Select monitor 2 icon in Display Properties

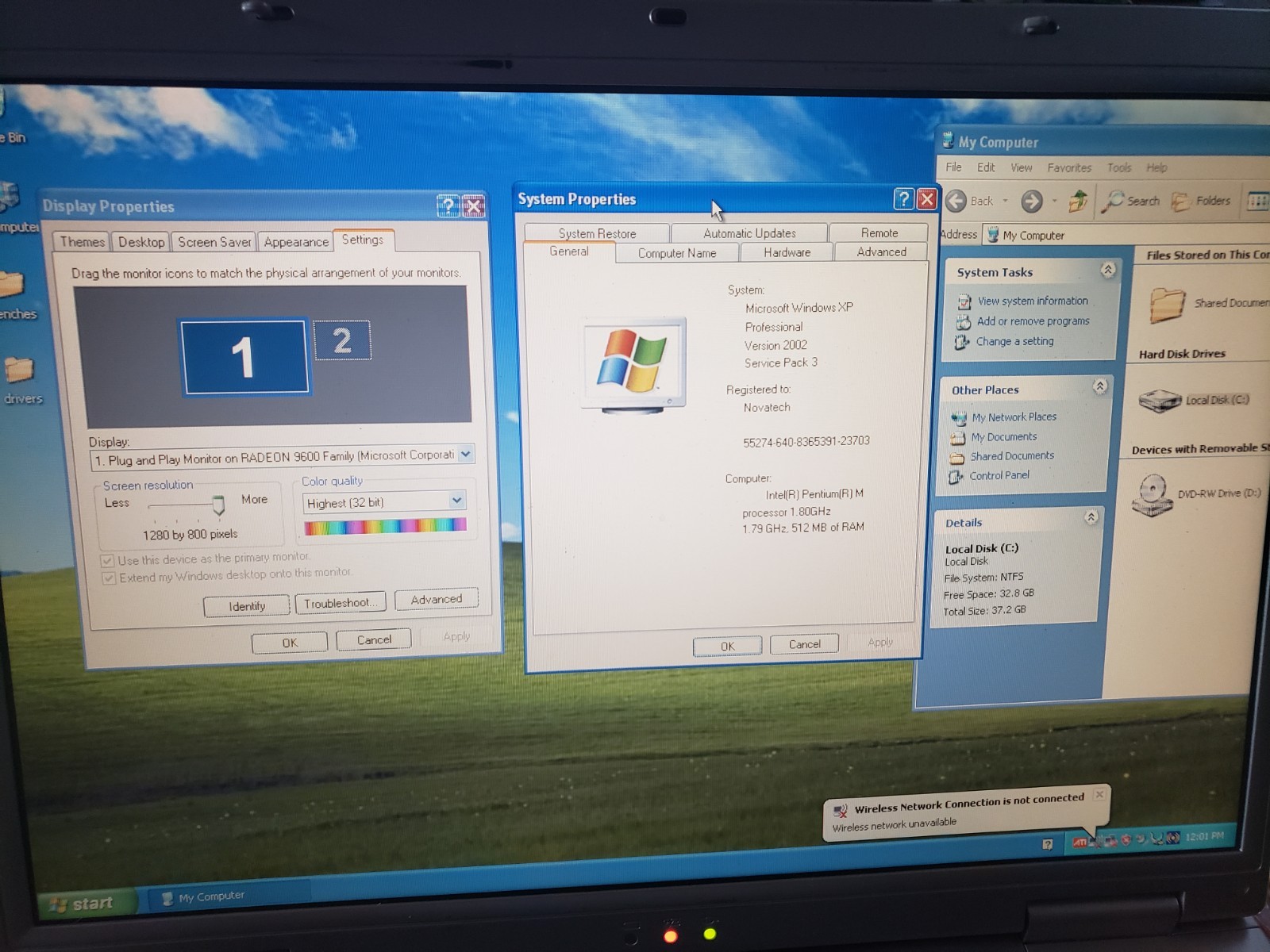click(x=342, y=340)
